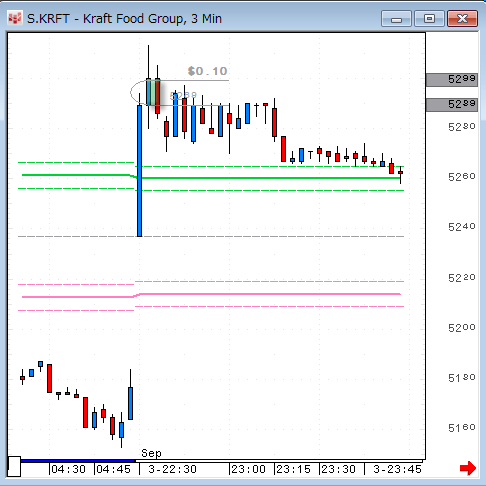
Task: Click the 5160 price axis label
Action: coord(462,428)
